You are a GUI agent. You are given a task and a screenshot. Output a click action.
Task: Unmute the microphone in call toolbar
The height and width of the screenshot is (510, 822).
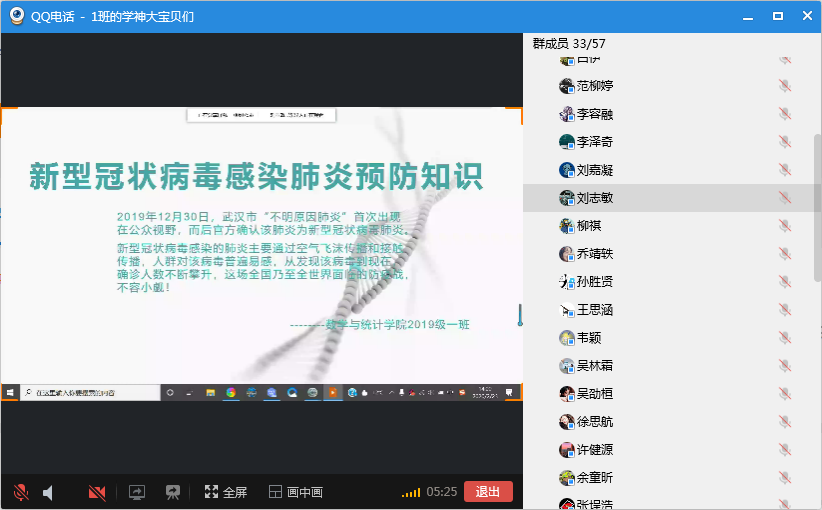(20, 492)
